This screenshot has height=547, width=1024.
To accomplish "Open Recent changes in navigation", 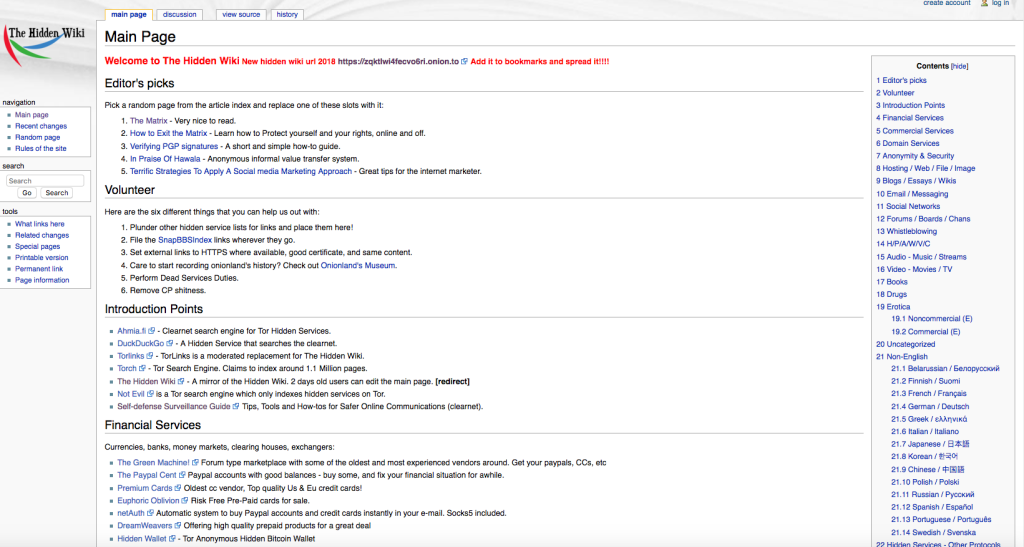I will tap(40, 126).
